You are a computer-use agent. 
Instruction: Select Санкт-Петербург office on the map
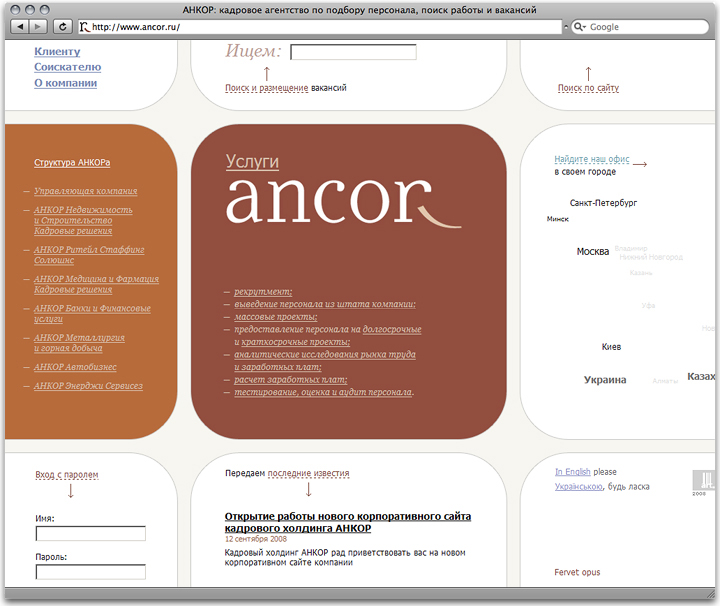click(603, 203)
